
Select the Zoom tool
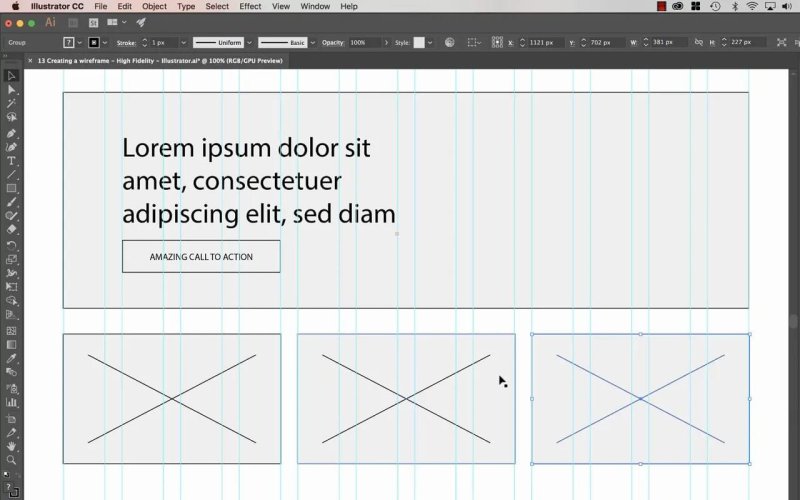(11, 460)
